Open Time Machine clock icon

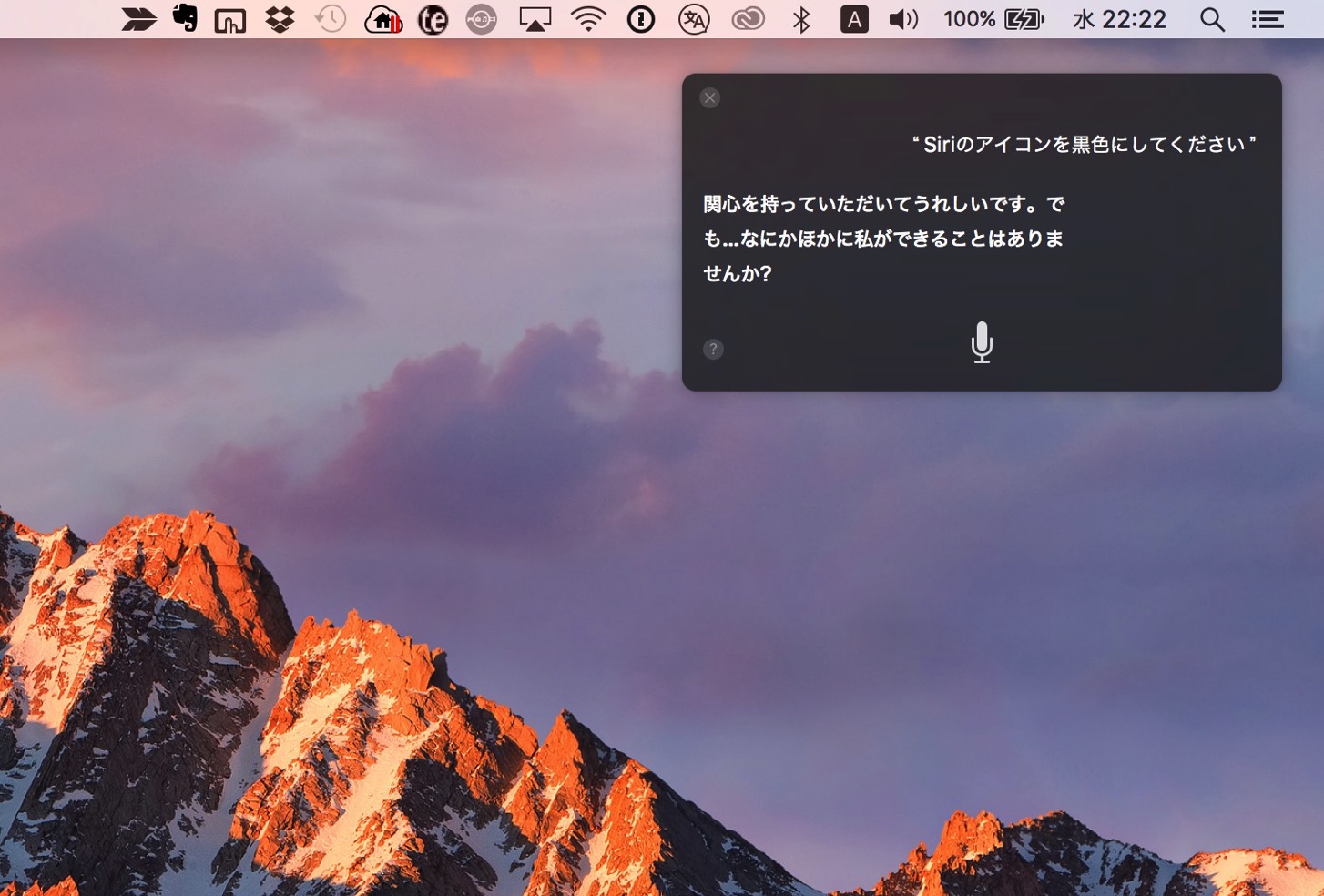coord(331,19)
